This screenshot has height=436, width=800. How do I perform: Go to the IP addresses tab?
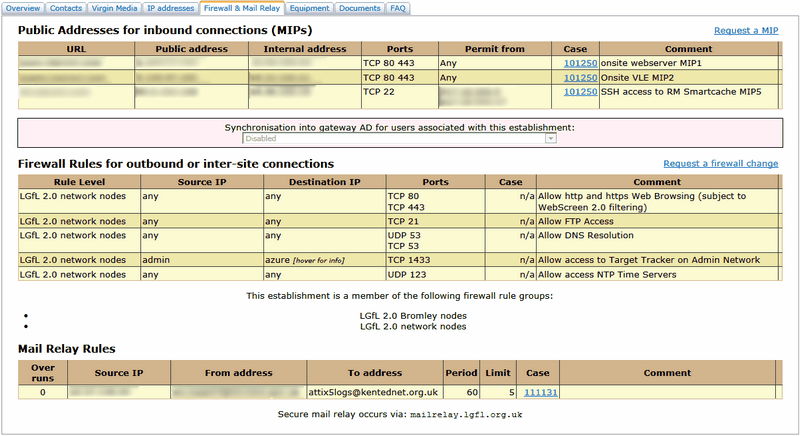[170, 8]
